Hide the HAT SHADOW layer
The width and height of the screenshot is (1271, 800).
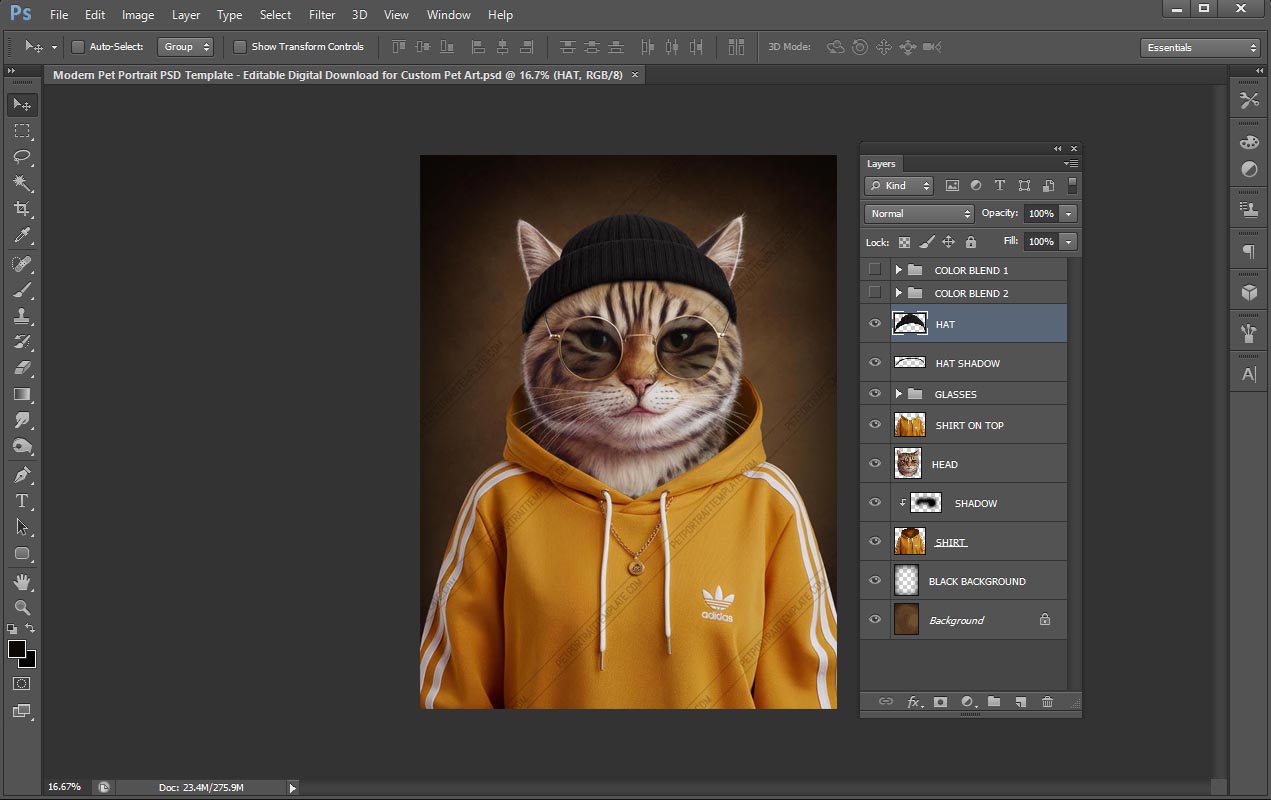coord(875,363)
